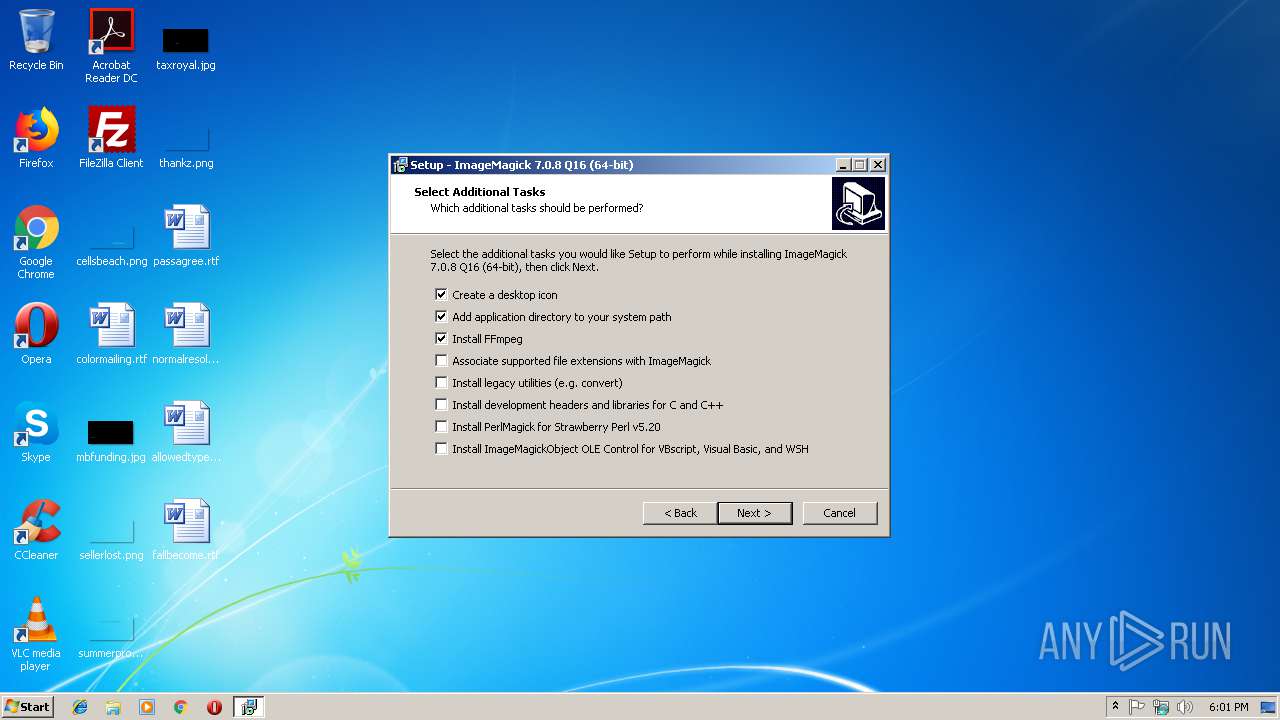Image resolution: width=1280 pixels, height=720 pixels.
Task: Open Internet Explorer from the taskbar
Action: point(80,707)
